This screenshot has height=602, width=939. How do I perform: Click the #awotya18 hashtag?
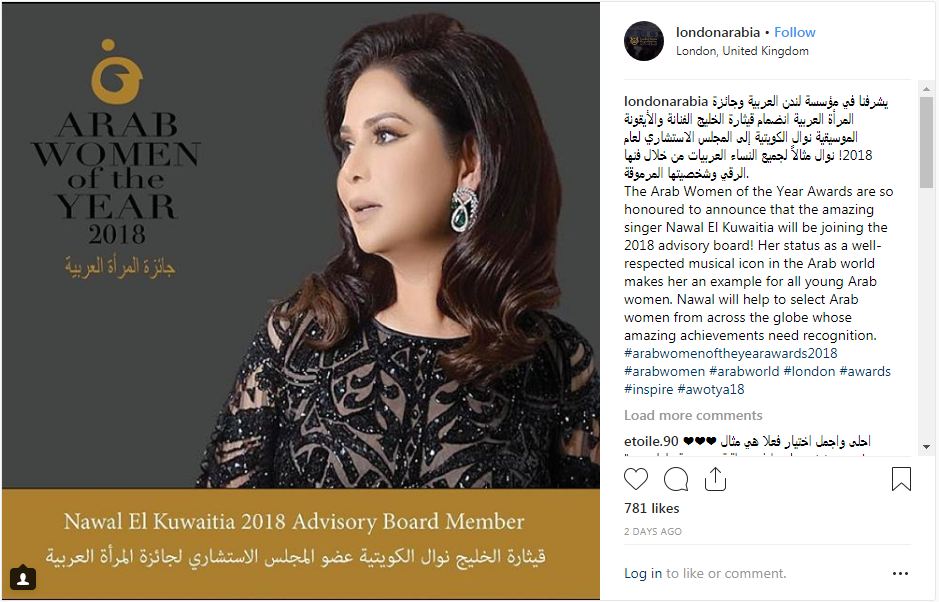click(710, 389)
